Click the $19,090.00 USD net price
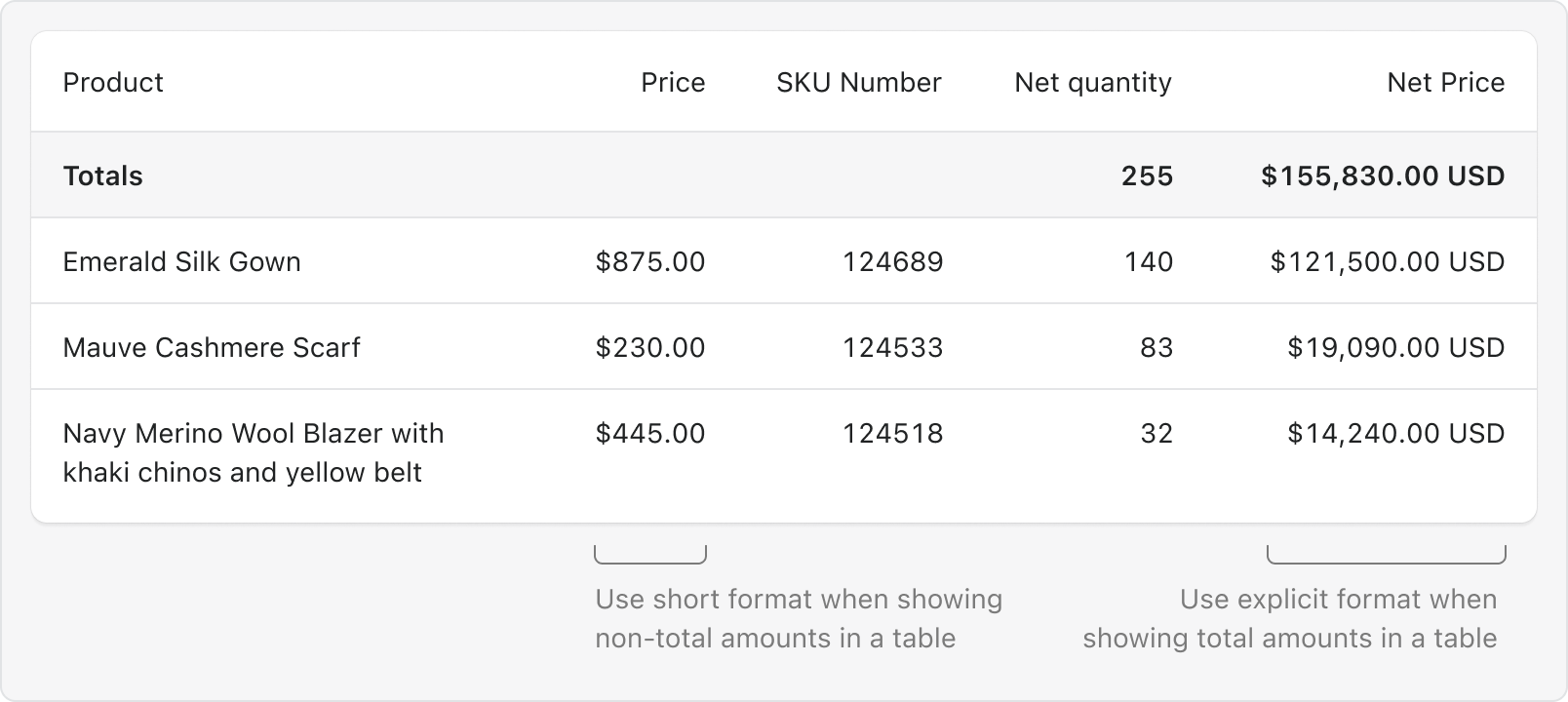Viewport: 1568px width, 702px height. click(1396, 347)
